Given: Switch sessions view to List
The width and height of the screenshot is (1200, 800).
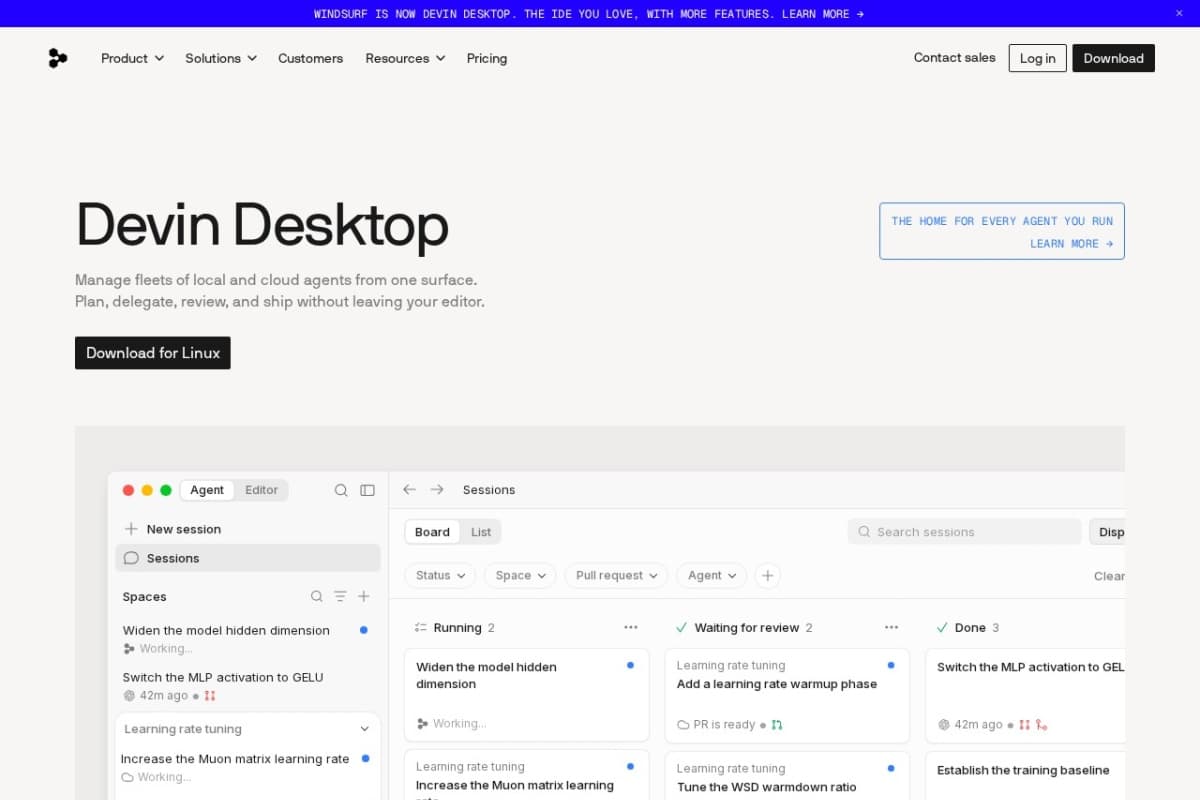Looking at the screenshot, I should (x=481, y=532).
